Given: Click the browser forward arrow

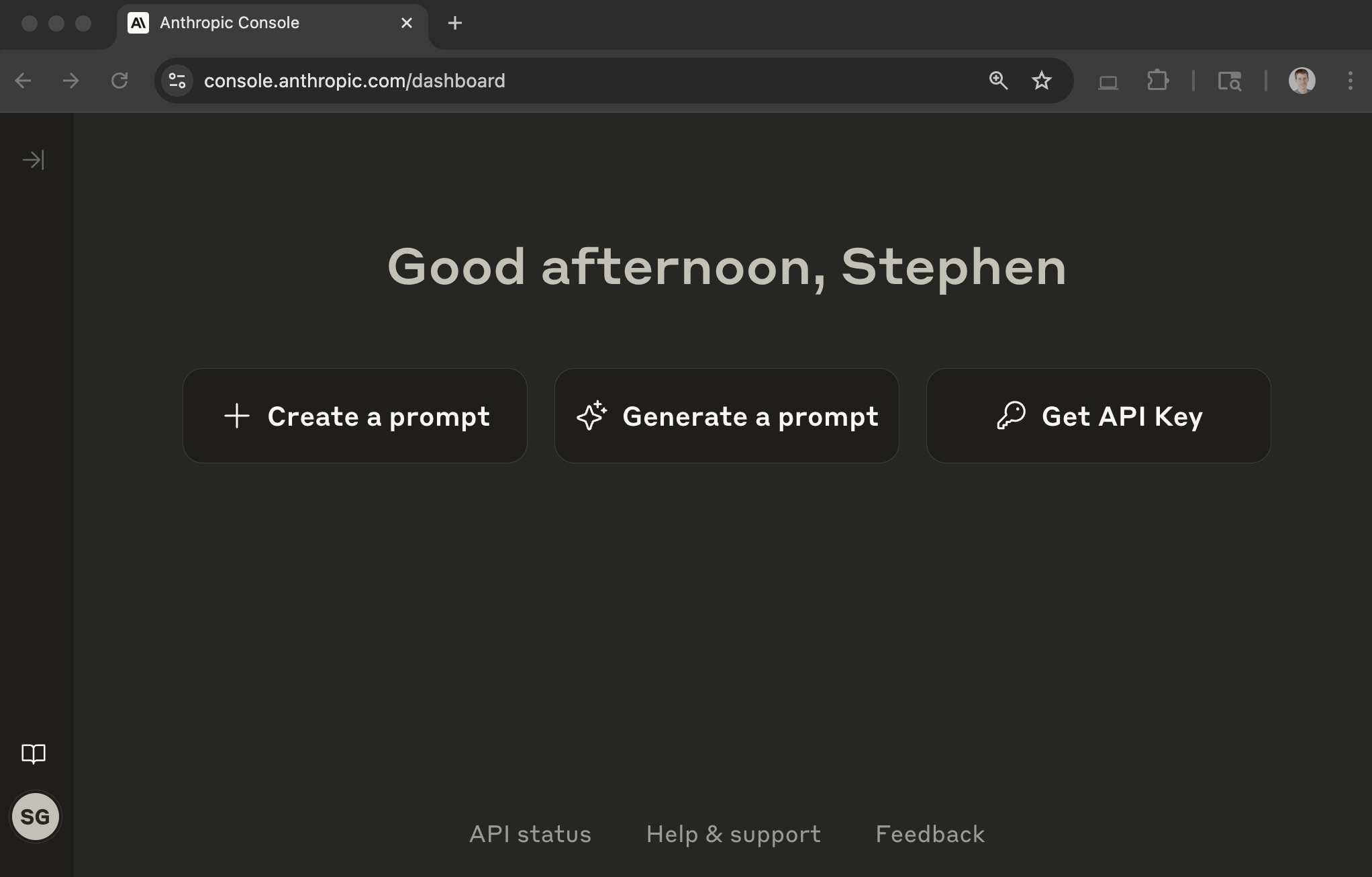Looking at the screenshot, I should coord(71,81).
